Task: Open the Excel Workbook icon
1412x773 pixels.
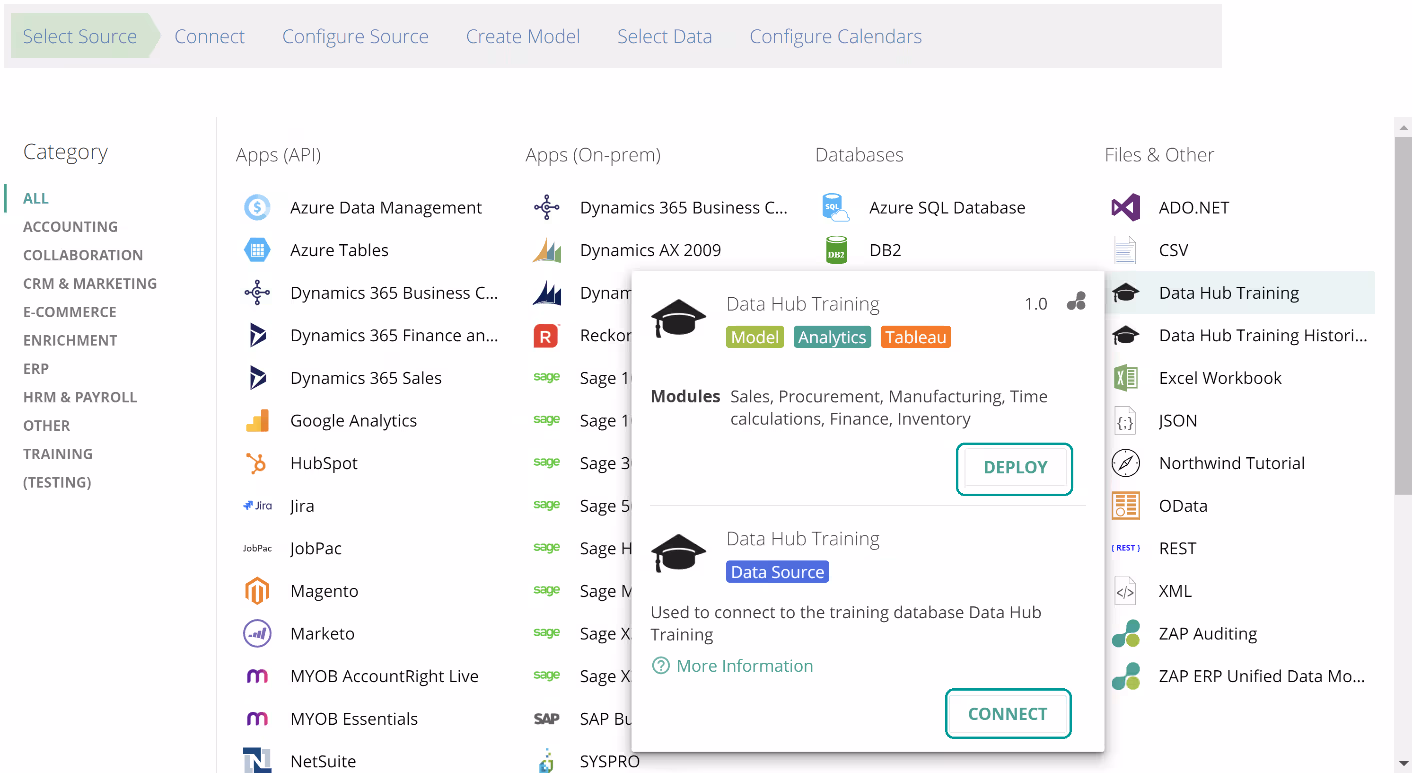Action: (1125, 377)
